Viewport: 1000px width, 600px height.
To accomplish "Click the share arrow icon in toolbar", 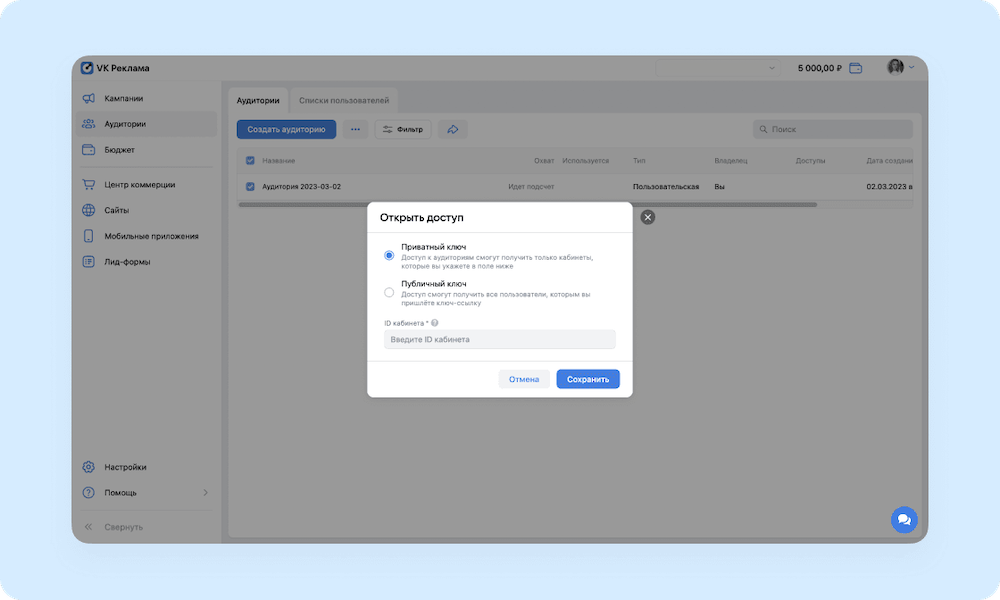I will click(x=453, y=129).
